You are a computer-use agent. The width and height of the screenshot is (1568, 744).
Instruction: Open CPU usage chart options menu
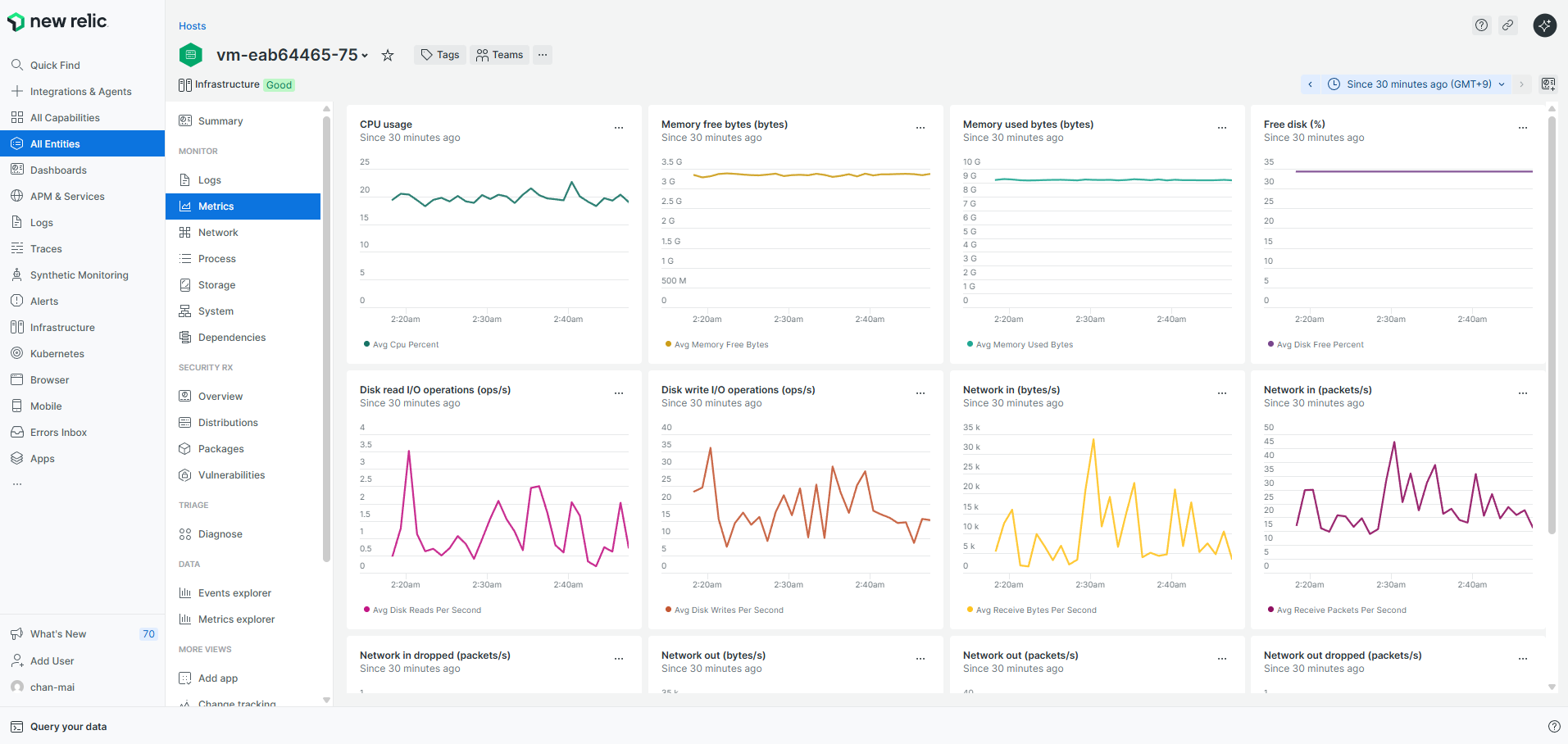coord(619,127)
